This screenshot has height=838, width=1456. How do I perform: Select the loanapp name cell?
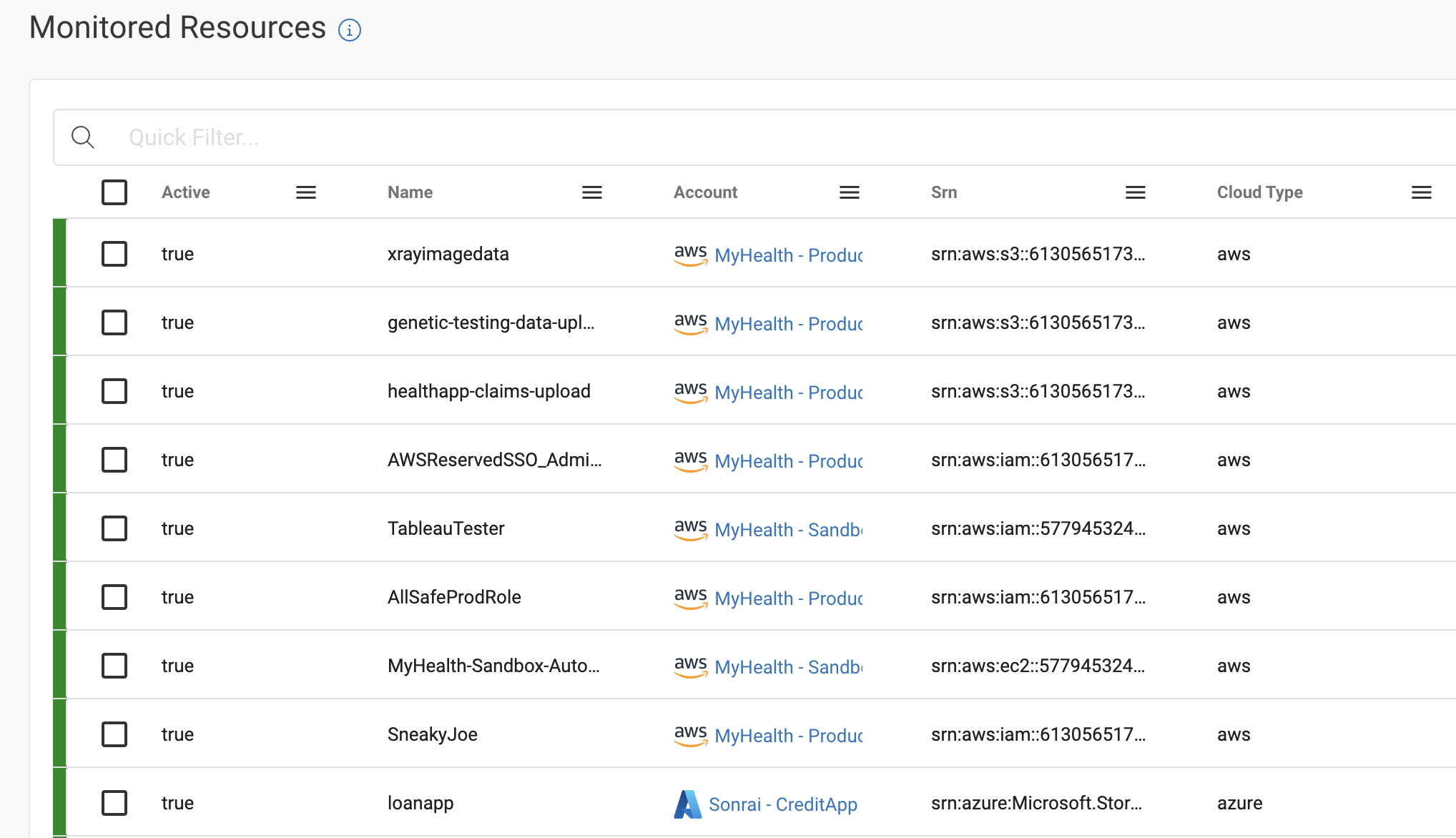point(420,803)
